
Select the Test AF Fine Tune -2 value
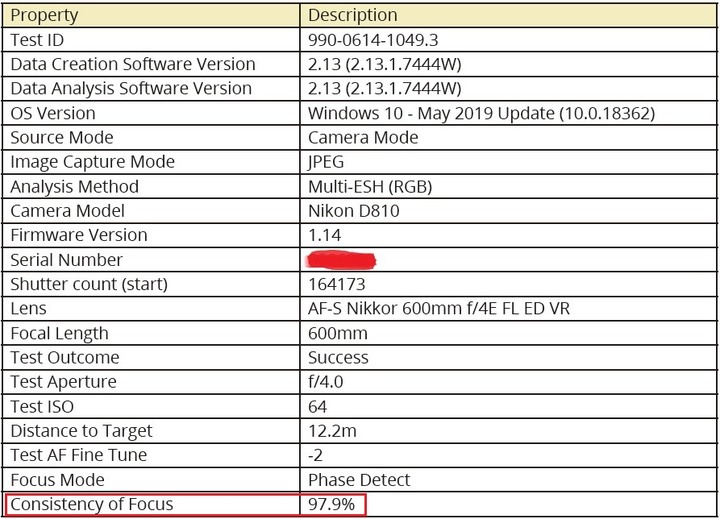click(x=315, y=455)
